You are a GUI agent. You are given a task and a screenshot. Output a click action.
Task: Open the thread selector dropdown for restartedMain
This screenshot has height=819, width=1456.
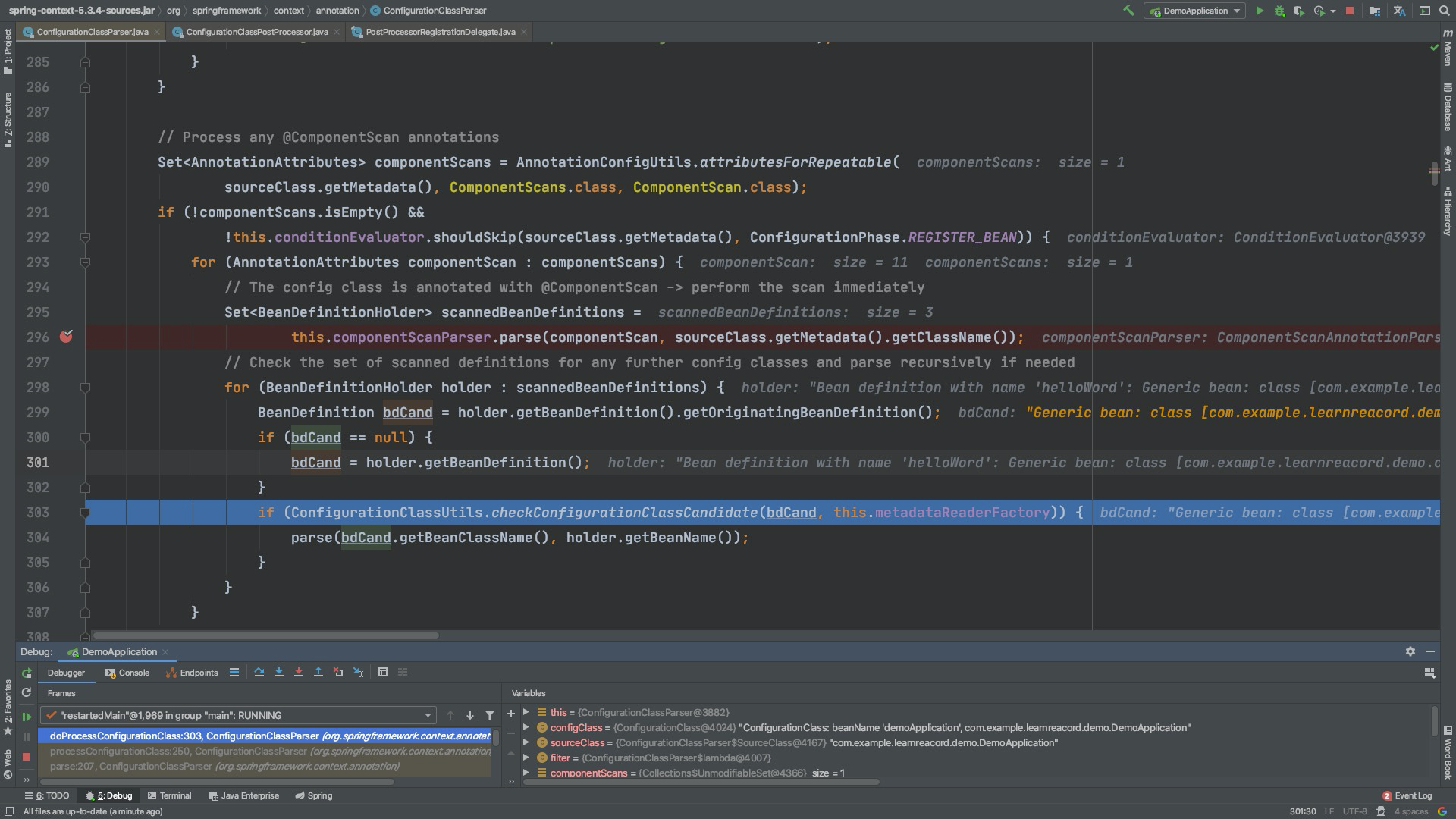point(238,715)
